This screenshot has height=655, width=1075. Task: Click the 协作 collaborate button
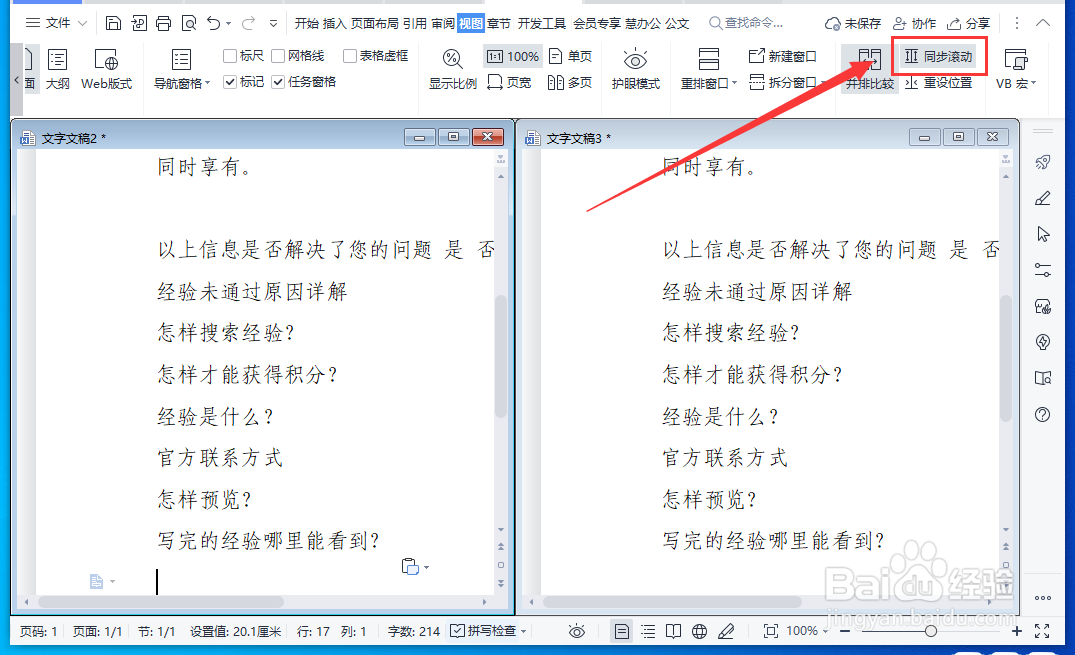[915, 23]
